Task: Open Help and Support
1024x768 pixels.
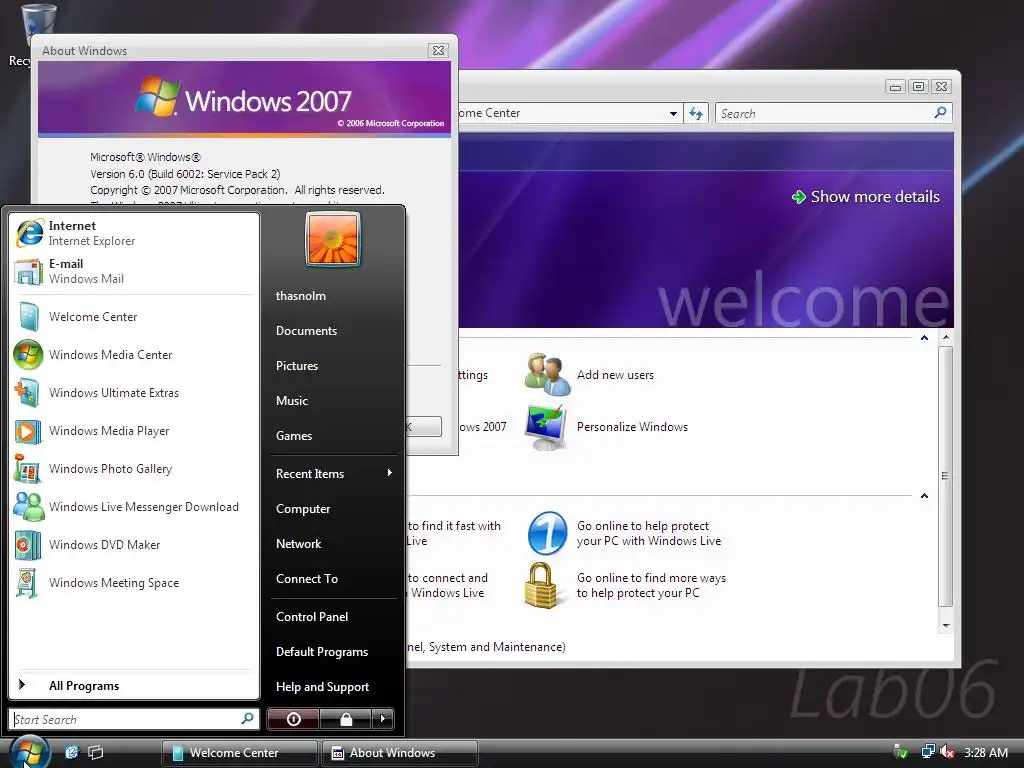Action: click(322, 687)
